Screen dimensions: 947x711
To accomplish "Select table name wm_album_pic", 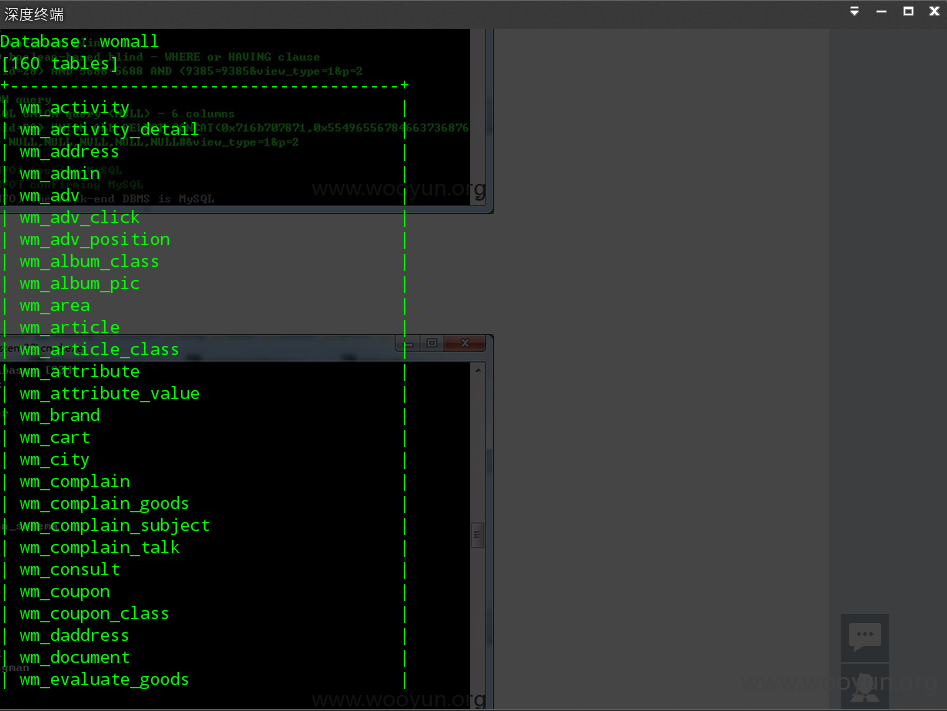I will coord(80,283).
